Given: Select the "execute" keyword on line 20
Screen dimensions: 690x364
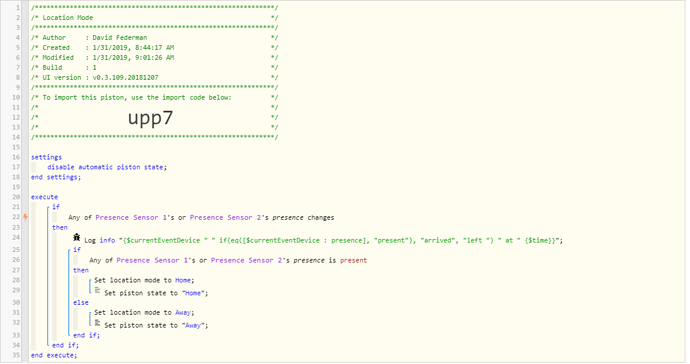Looking at the screenshot, I should [x=44, y=197].
